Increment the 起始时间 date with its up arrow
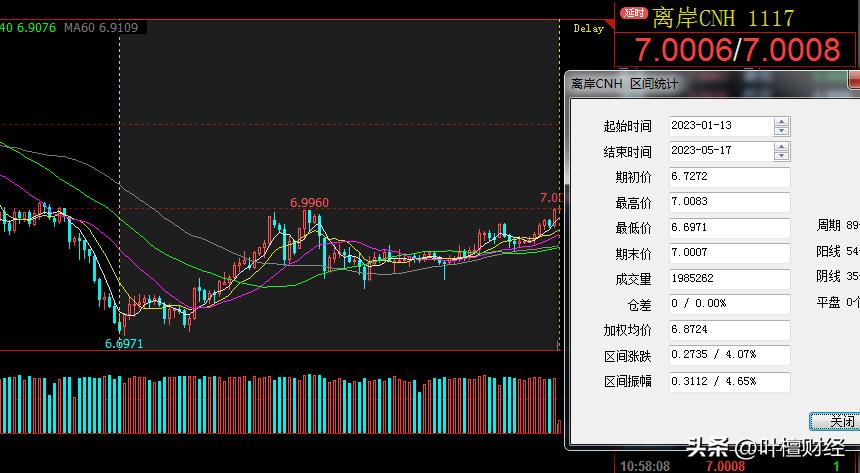860x473 pixels. 782,122
